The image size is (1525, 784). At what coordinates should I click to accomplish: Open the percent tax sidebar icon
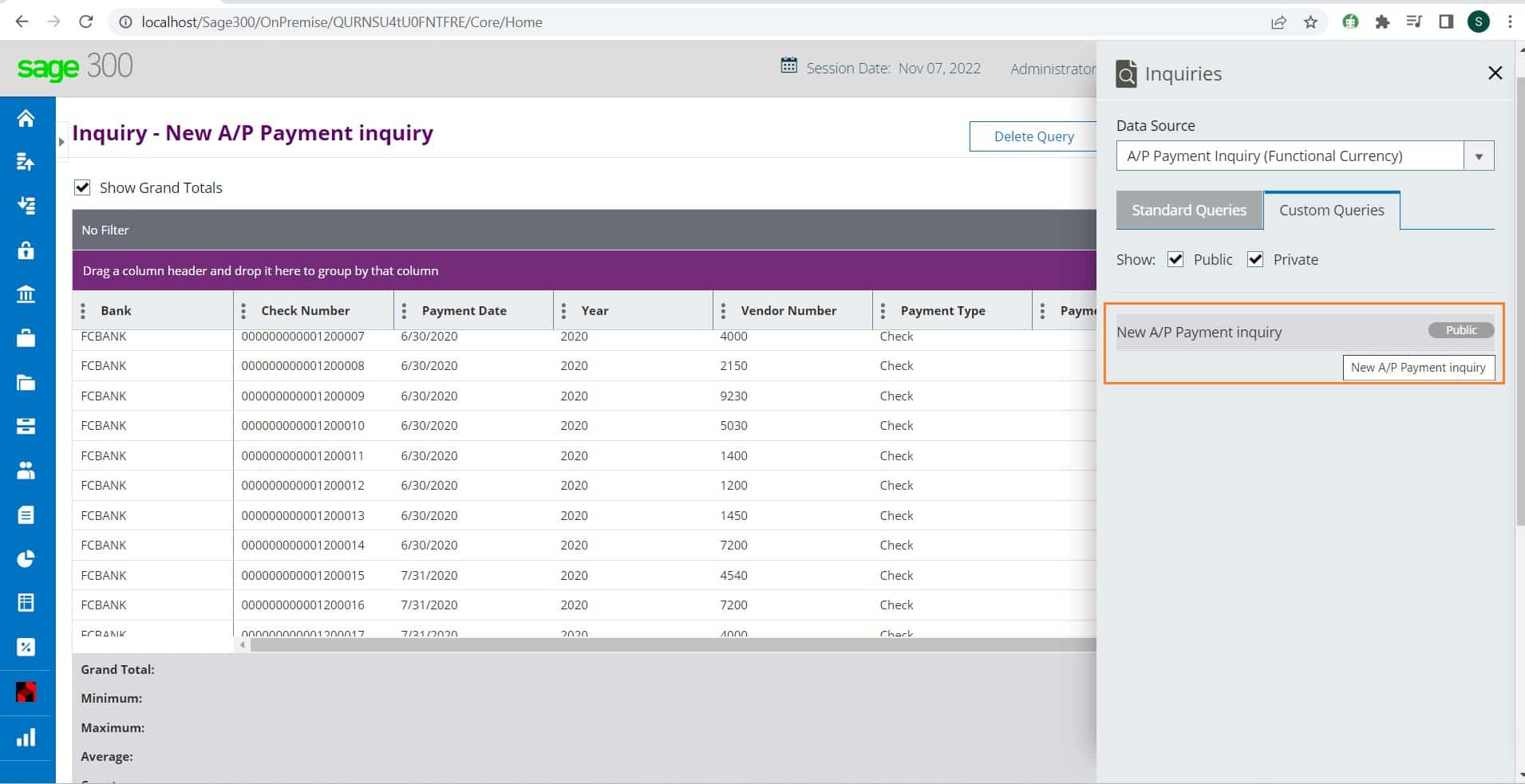pyautogui.click(x=26, y=647)
